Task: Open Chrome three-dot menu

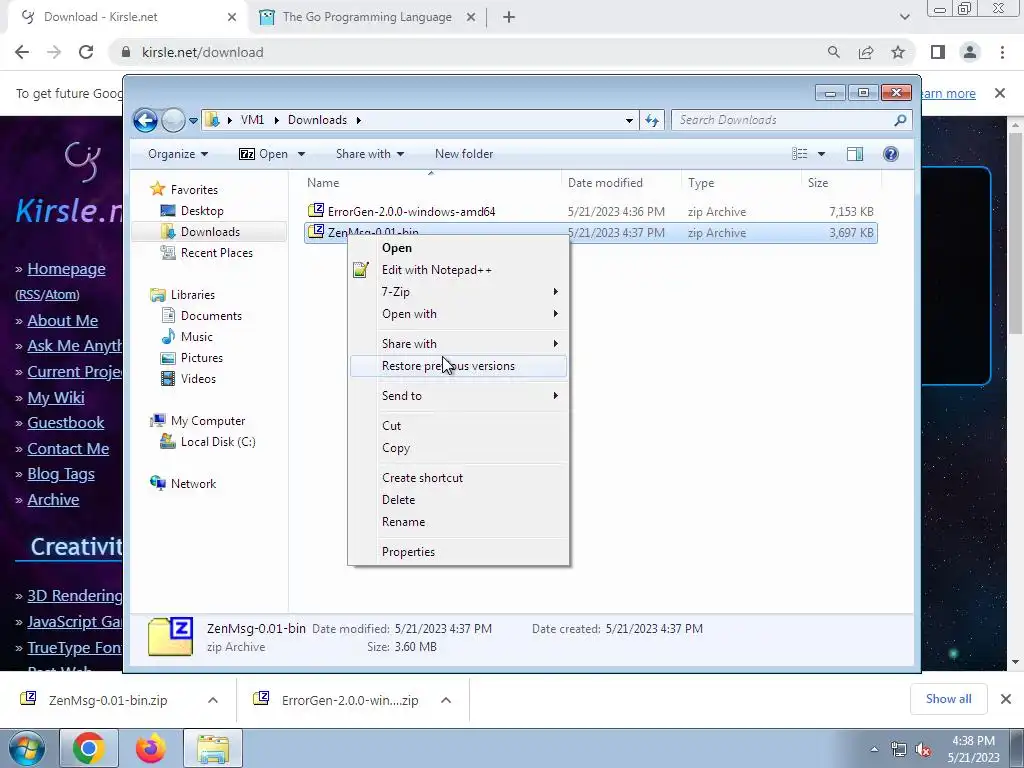Action: (1002, 52)
